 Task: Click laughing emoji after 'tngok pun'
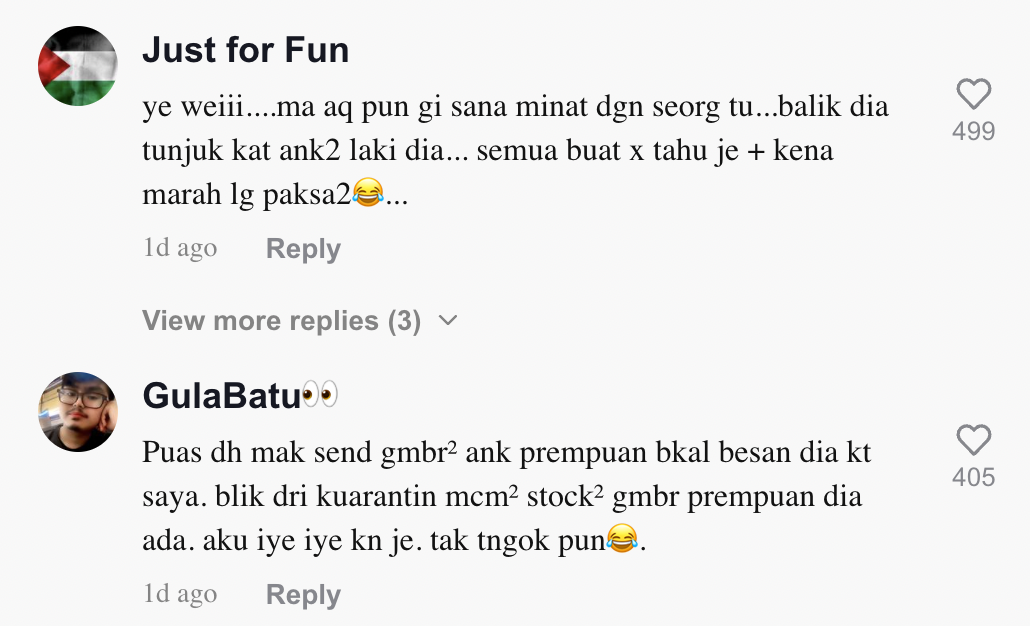click(622, 540)
